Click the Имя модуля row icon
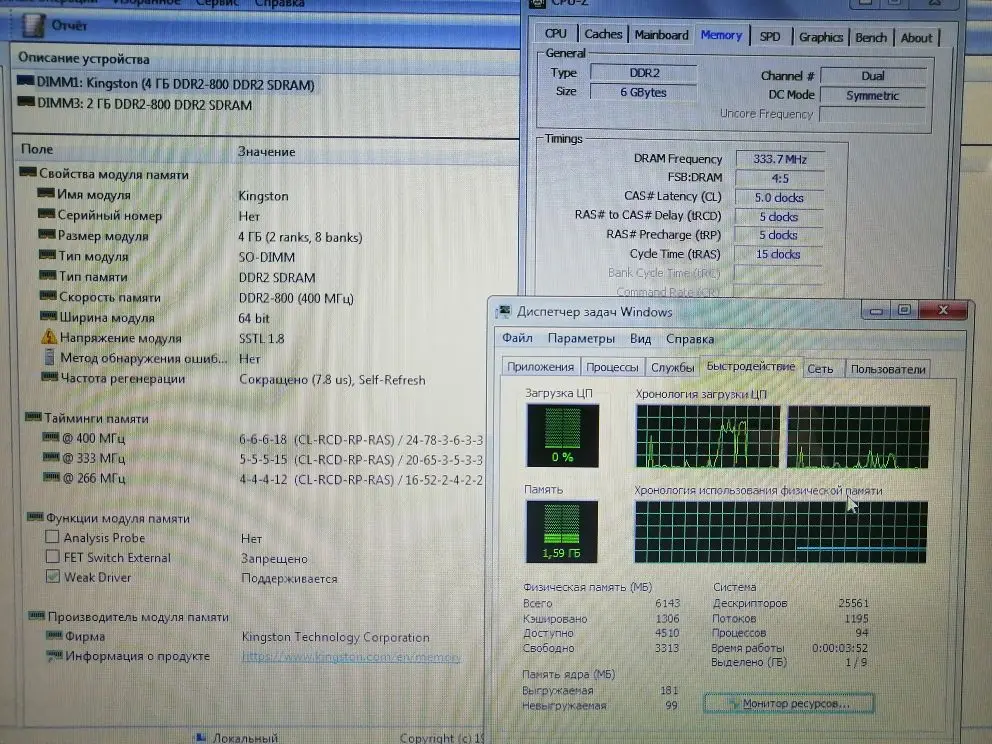Screen dimensions: 992x744 (46, 193)
